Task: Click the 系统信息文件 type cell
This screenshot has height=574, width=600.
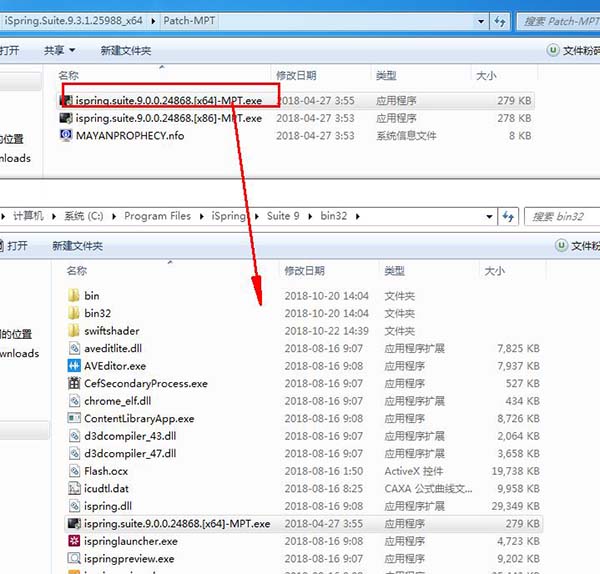Action: tap(406, 135)
